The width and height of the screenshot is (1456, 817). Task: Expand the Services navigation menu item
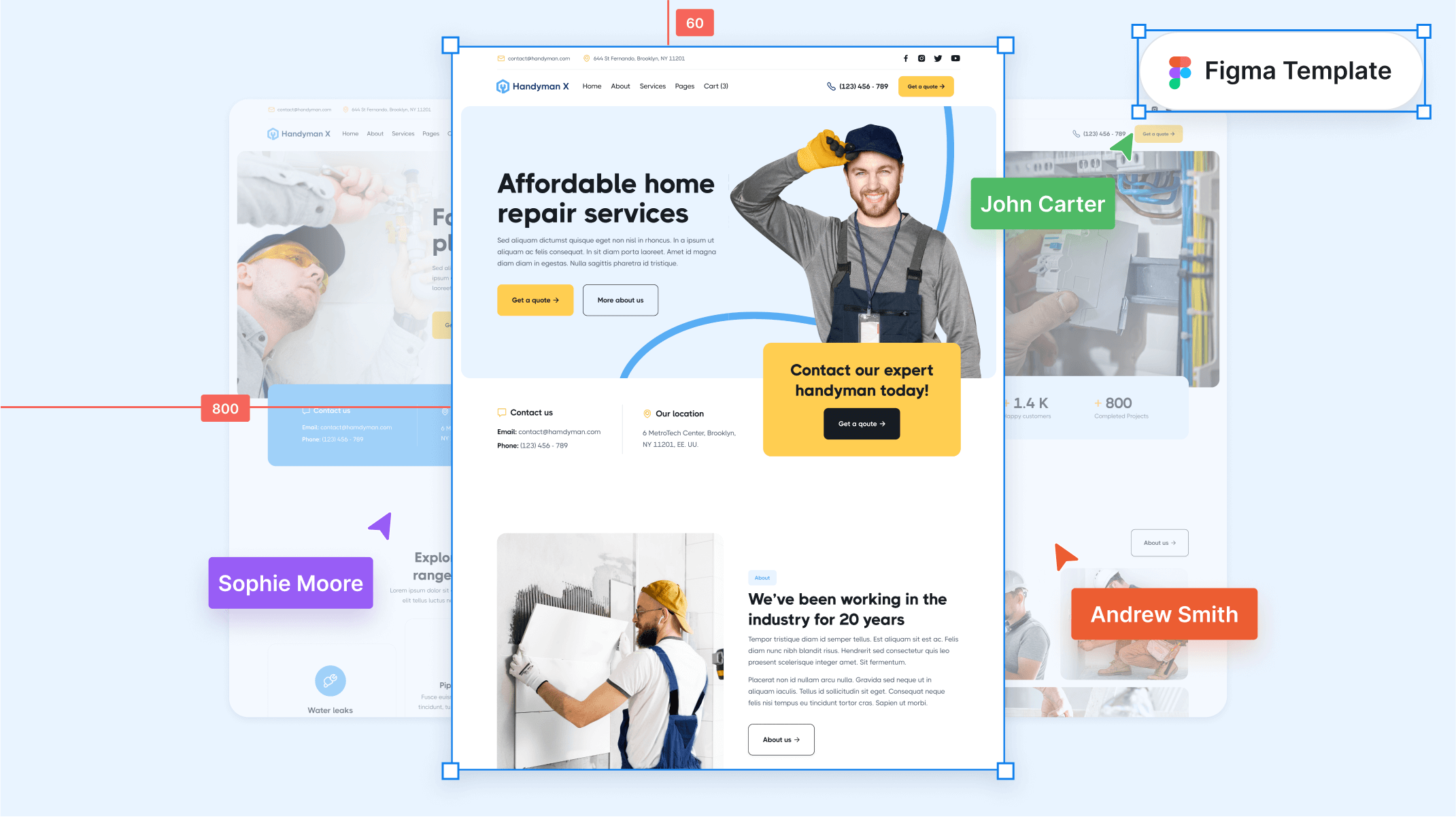point(653,86)
